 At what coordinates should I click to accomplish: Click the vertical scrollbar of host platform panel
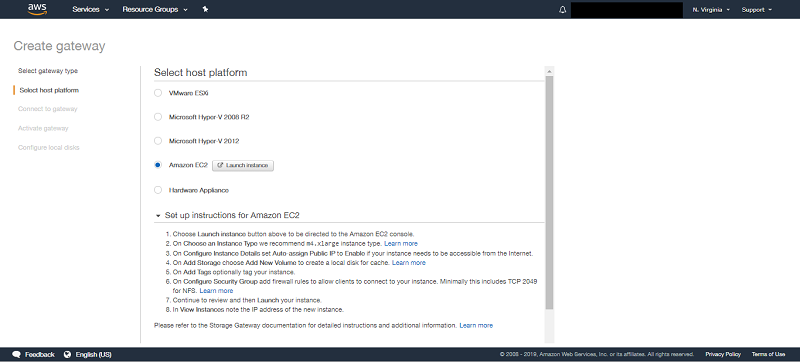(x=549, y=193)
